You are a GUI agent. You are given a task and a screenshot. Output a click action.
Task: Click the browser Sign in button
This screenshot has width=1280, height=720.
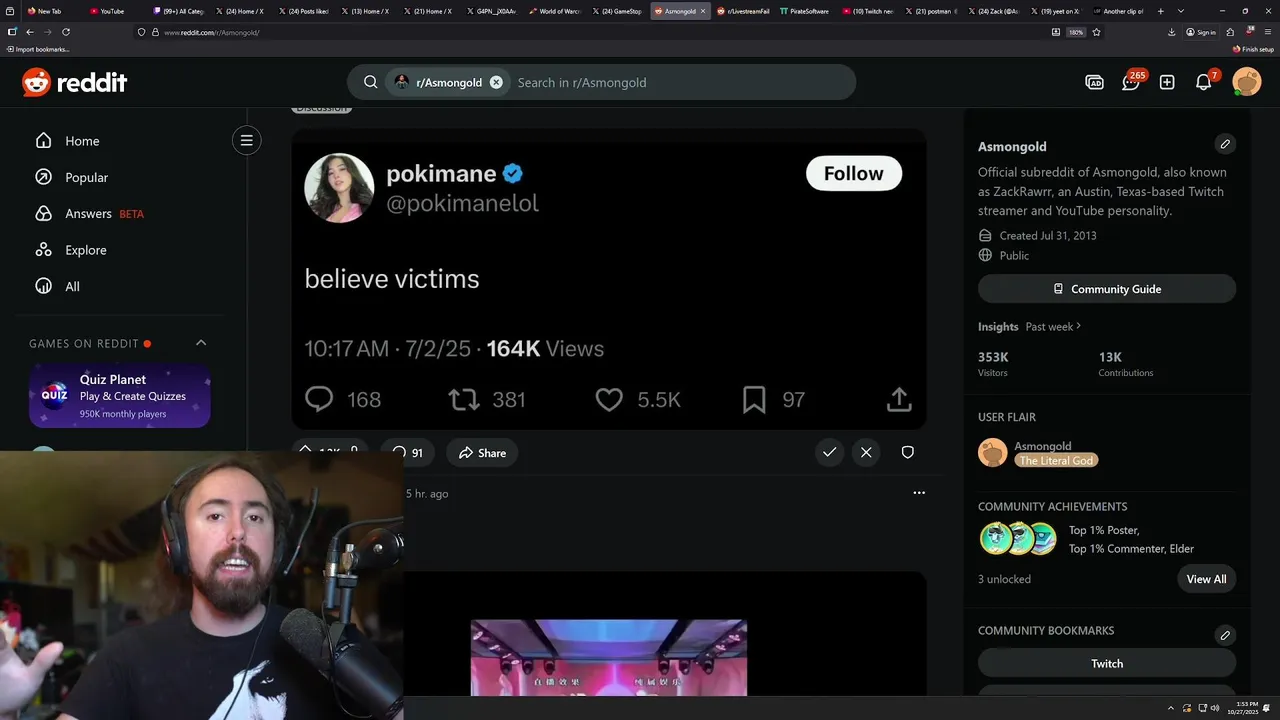click(1202, 32)
